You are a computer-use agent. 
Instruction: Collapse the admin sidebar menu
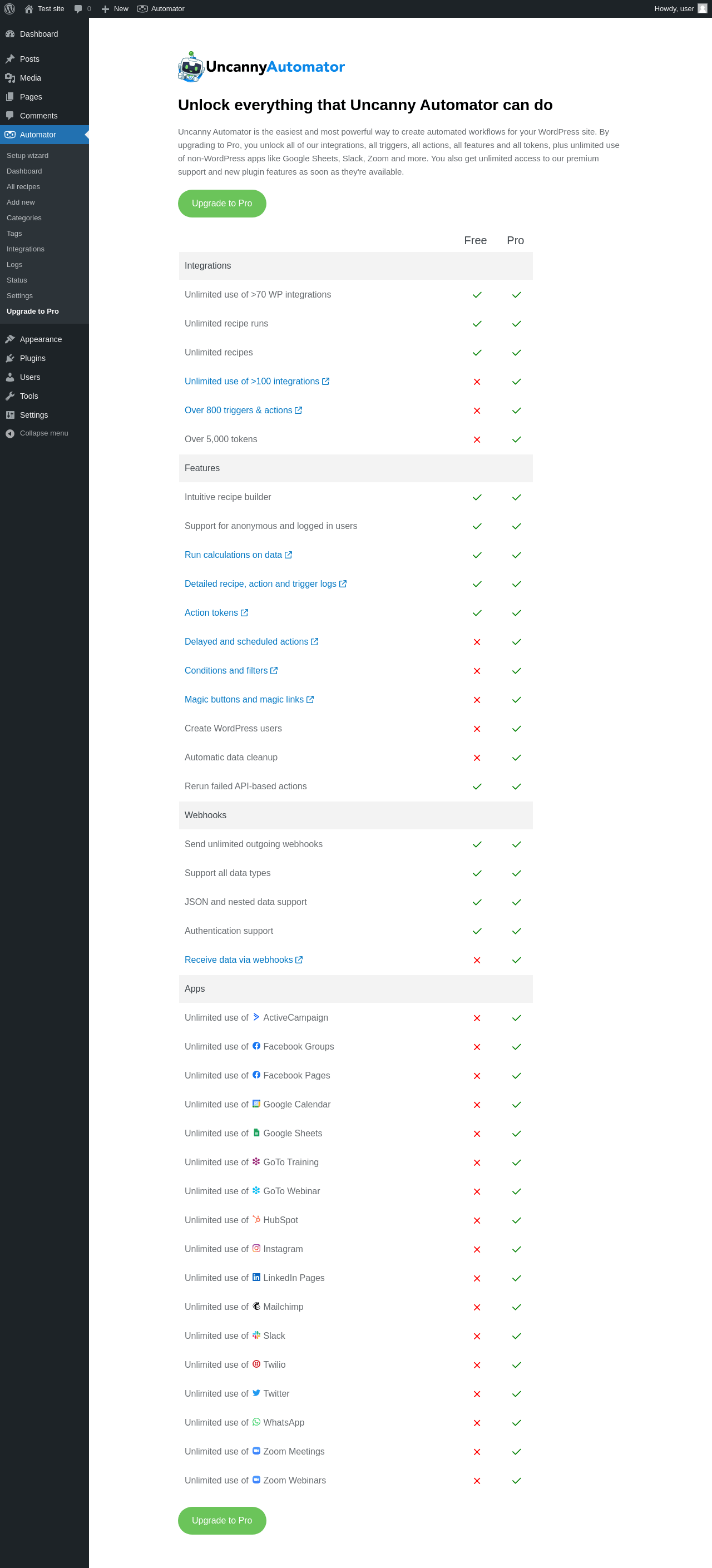pos(43,433)
